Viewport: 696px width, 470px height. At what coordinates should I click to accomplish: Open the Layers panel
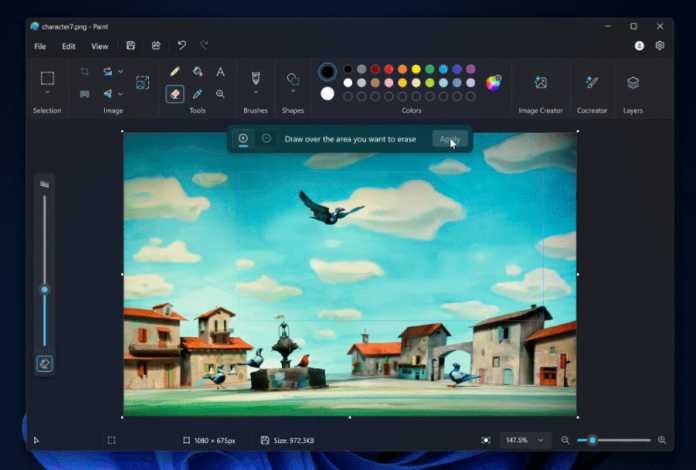(632, 82)
